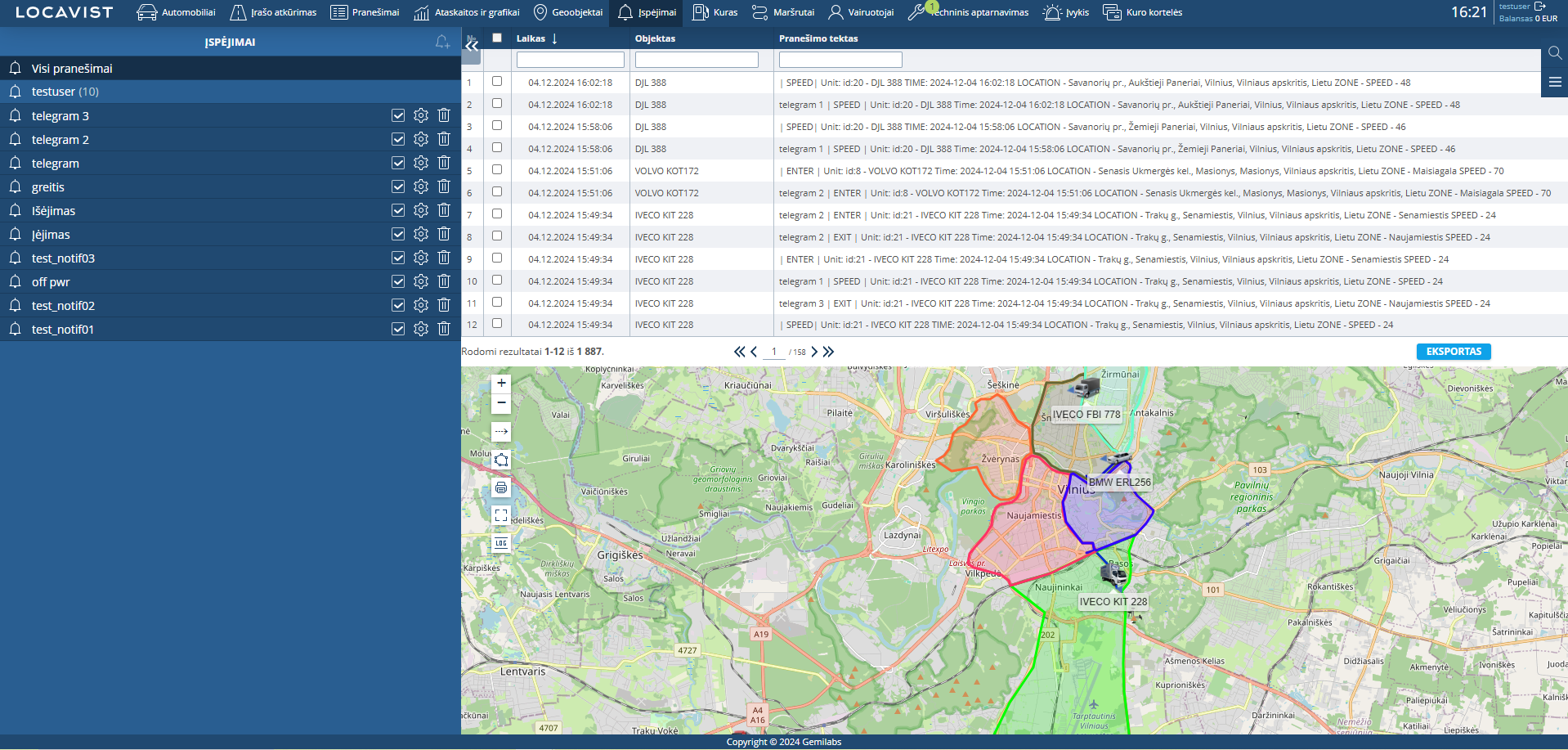This screenshot has width=1568, height=750.
Task: Zoom out on the map
Action: pyautogui.click(x=501, y=403)
